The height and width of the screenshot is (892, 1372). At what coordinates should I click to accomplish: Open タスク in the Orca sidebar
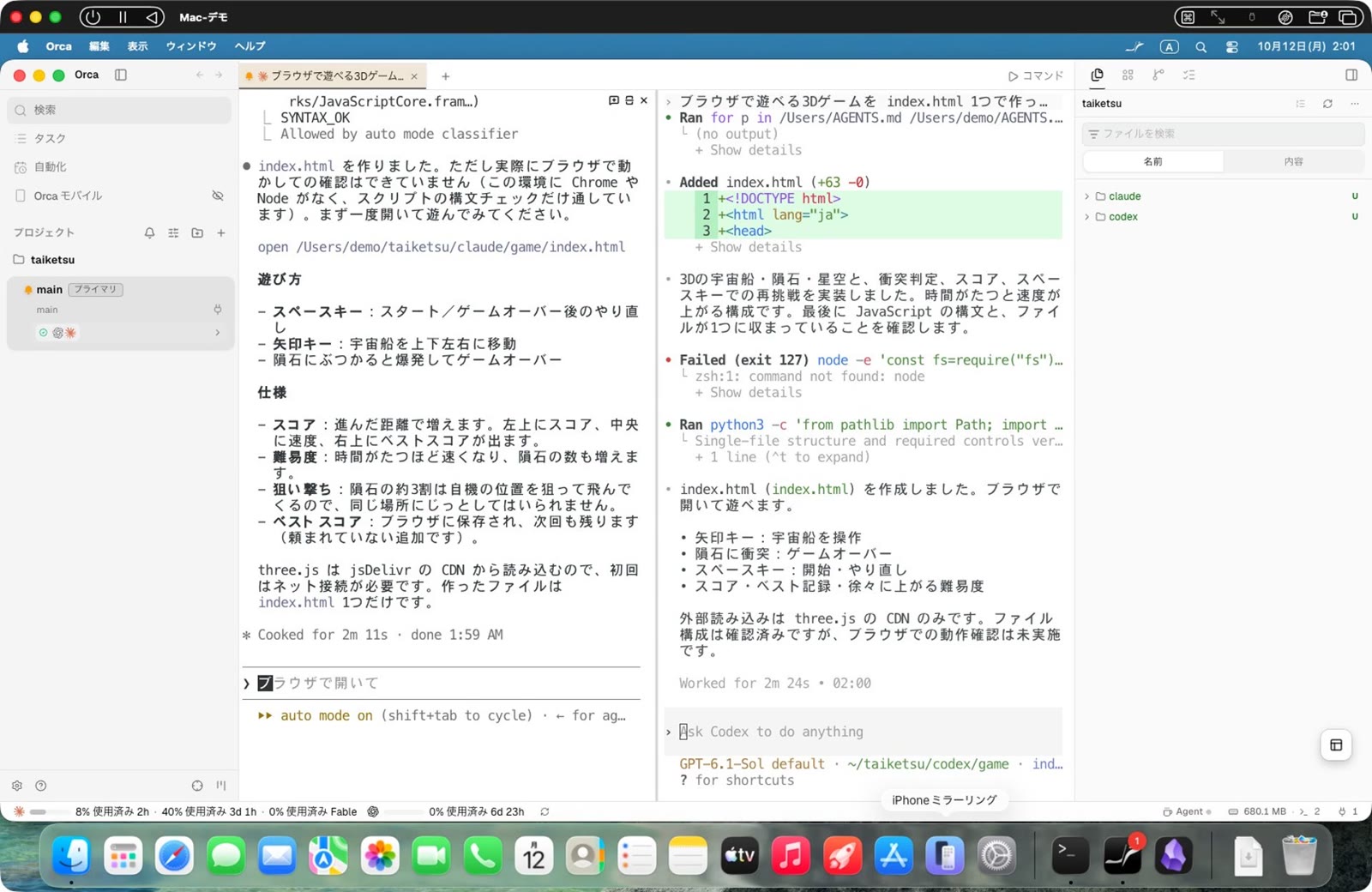click(120, 138)
